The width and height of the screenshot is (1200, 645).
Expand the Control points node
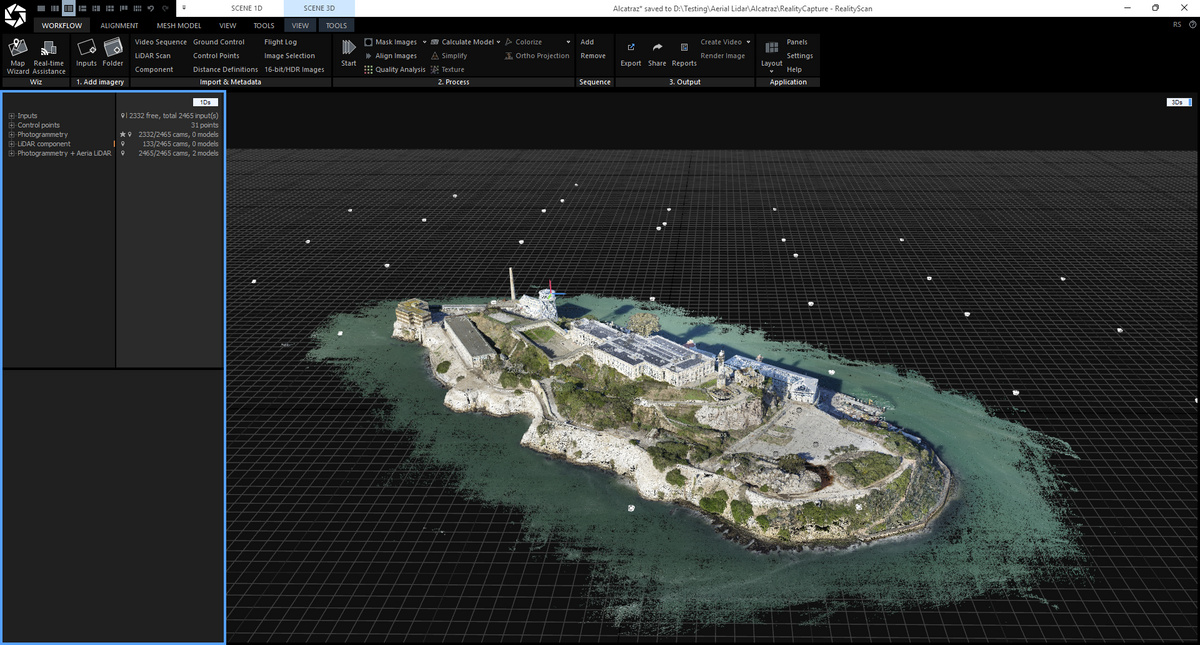[11, 125]
